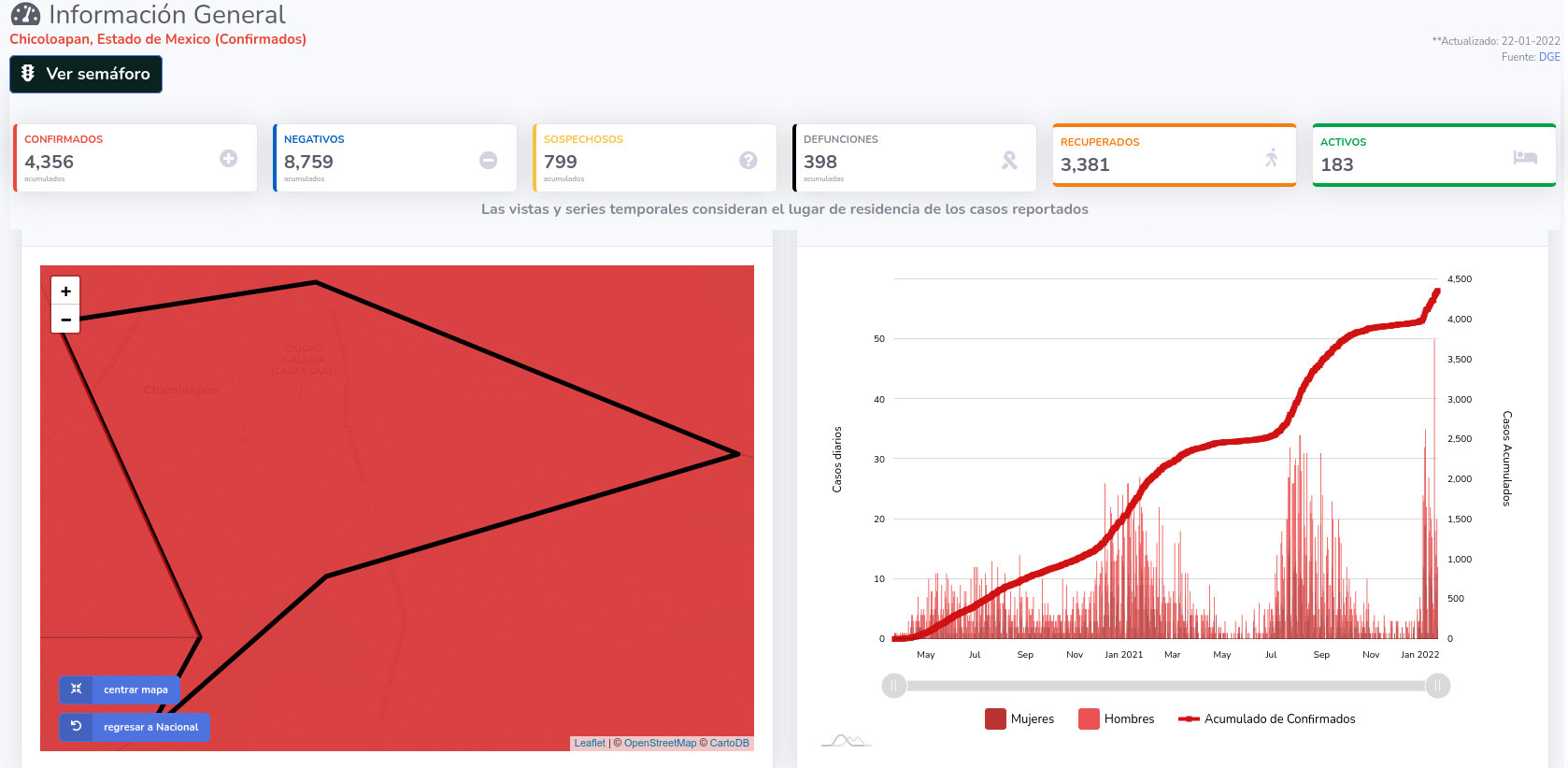1568x768 pixels.
Task: Zoom in on the map
Action: (x=65, y=291)
